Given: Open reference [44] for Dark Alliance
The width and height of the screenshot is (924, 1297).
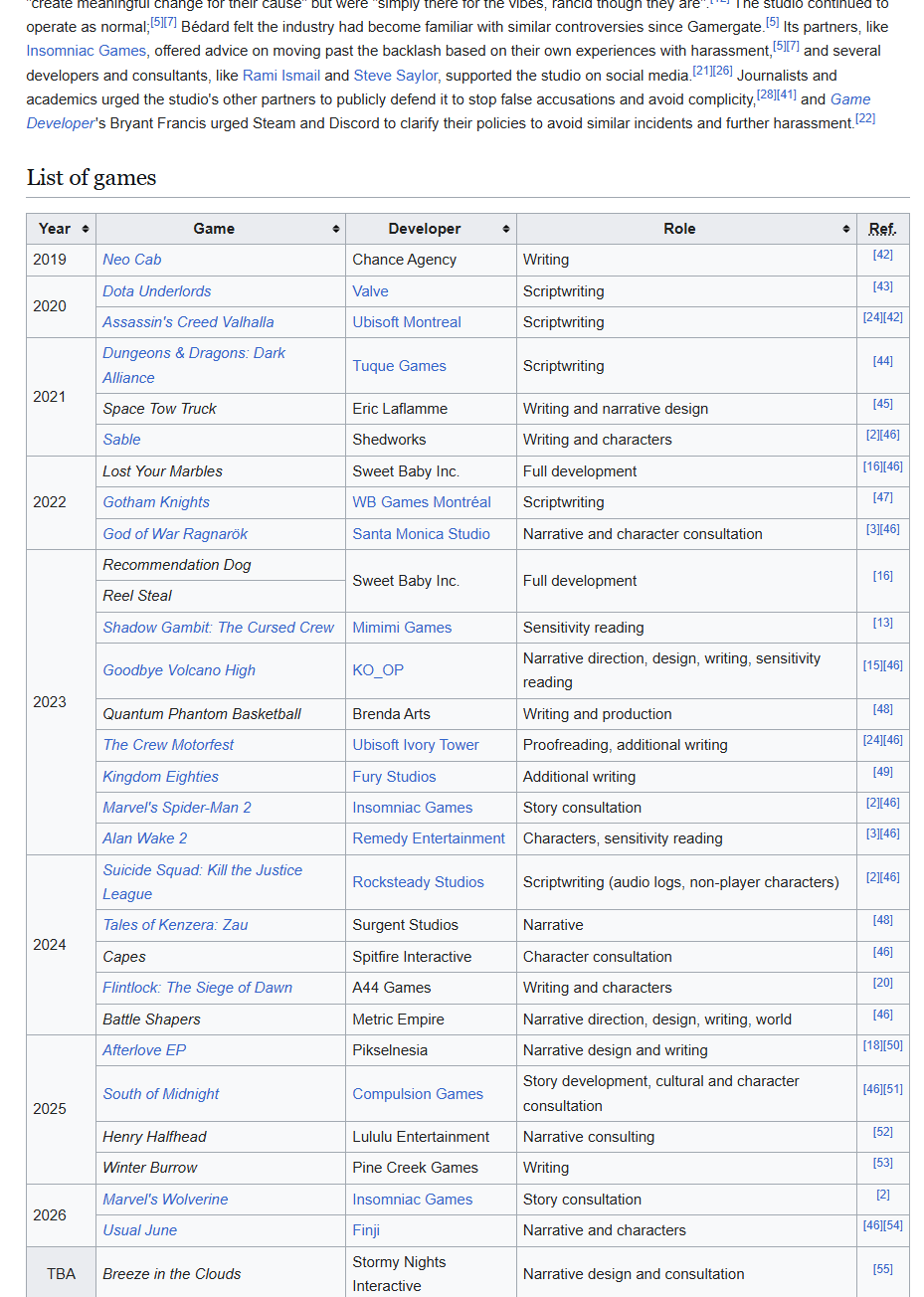Looking at the screenshot, I should (882, 361).
